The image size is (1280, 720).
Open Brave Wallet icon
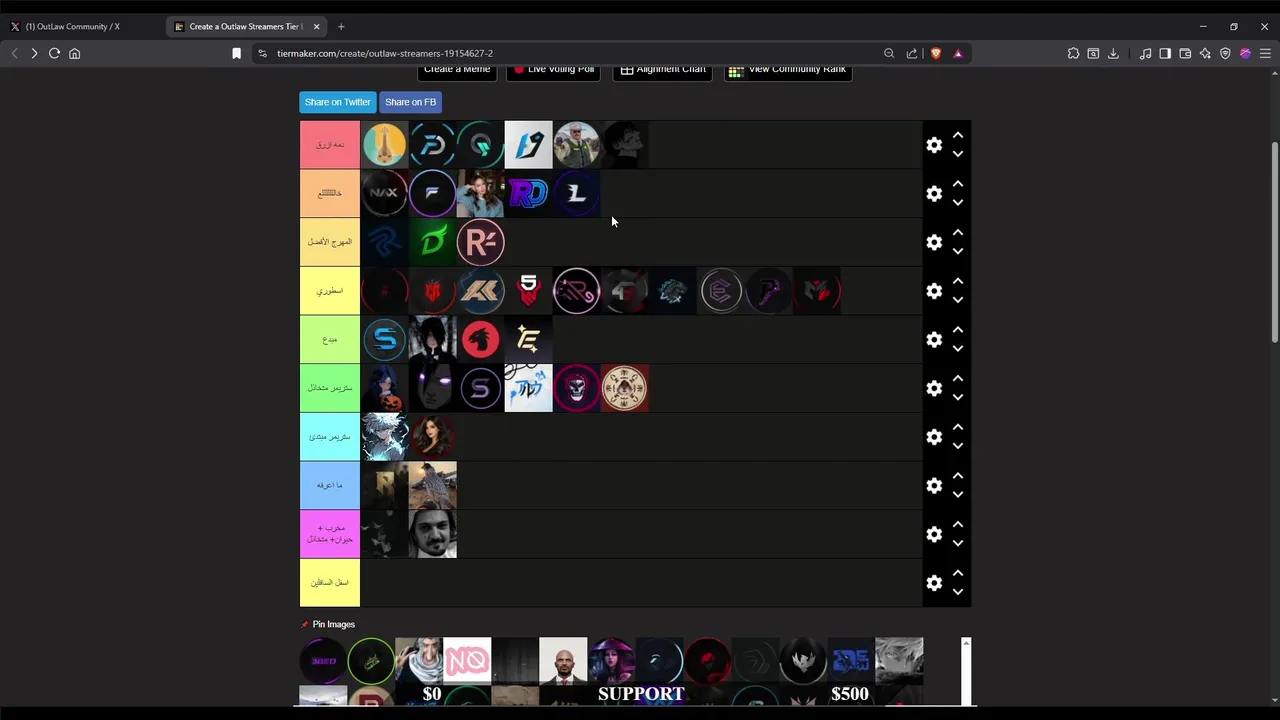(x=1185, y=53)
